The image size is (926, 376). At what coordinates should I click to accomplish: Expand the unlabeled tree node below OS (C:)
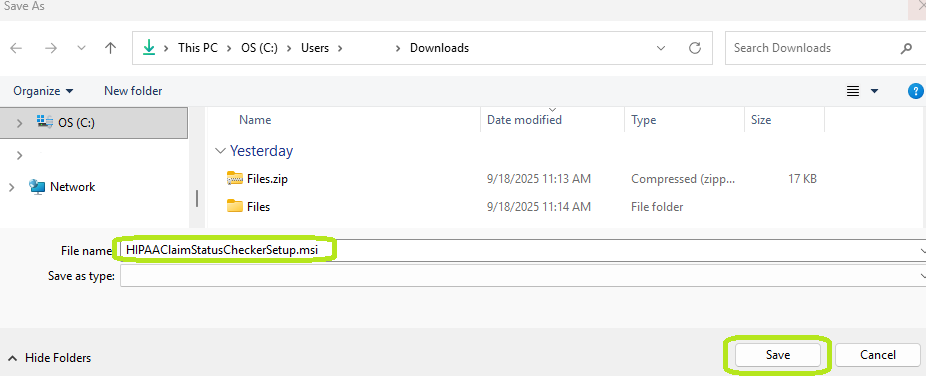coord(19,155)
